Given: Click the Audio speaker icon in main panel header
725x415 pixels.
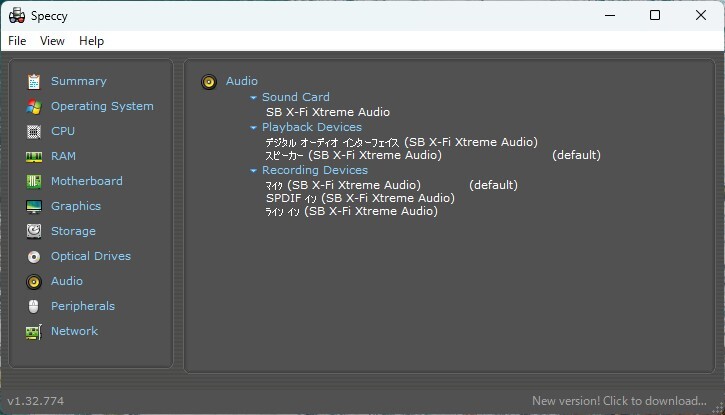Looking at the screenshot, I should (209, 82).
